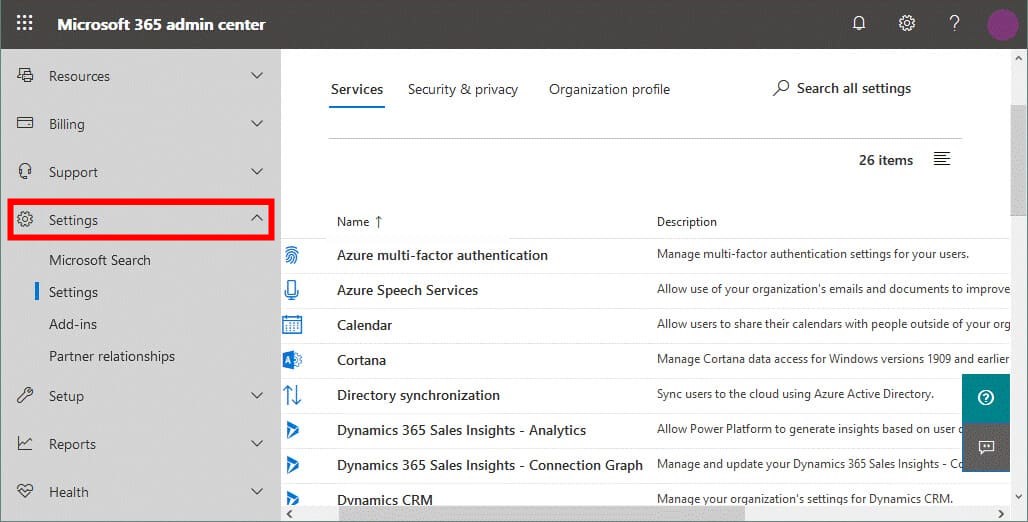
Task: Open help question mark in header
Action: click(954, 24)
